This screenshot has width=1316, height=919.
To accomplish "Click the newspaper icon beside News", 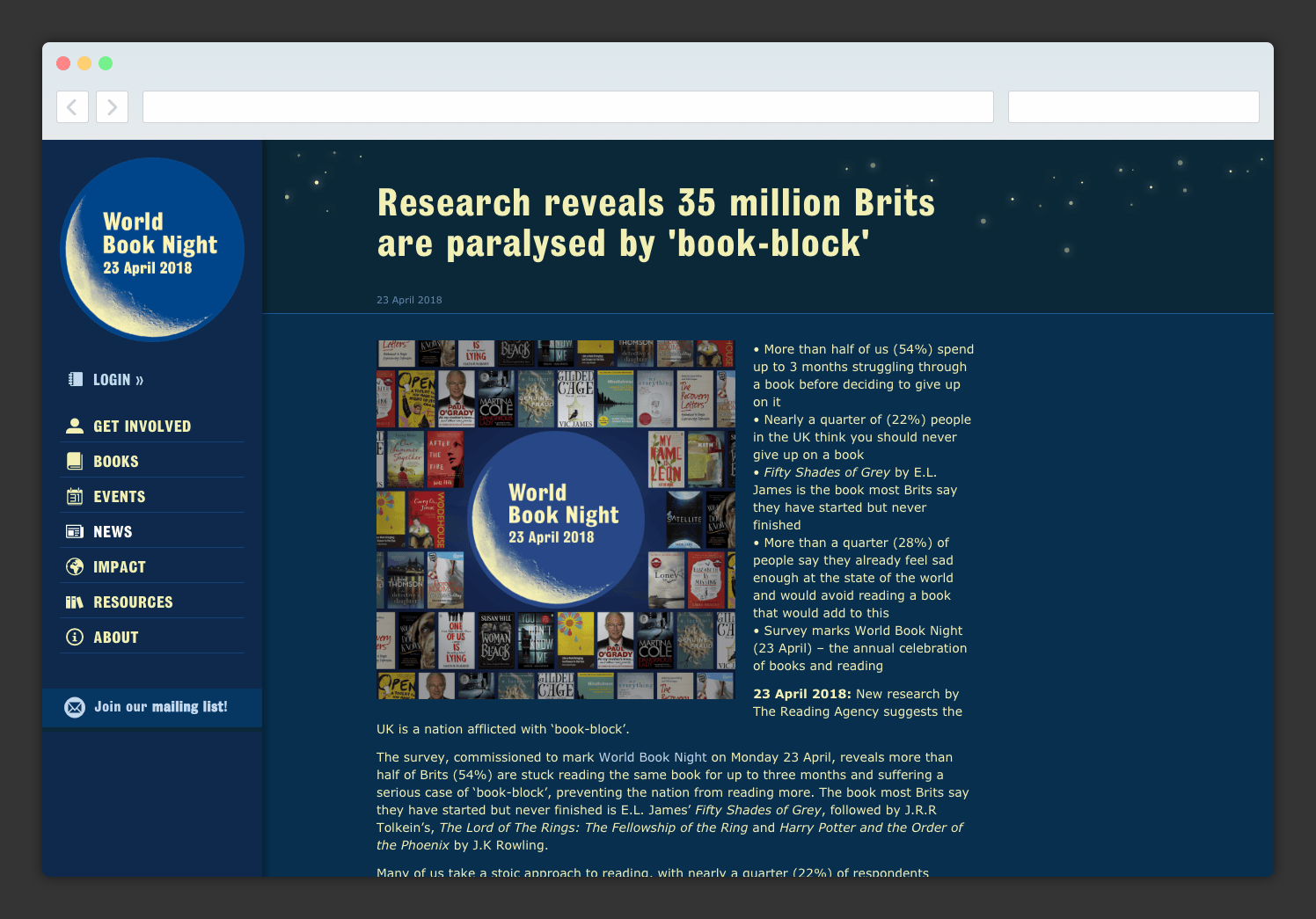I will (75, 532).
